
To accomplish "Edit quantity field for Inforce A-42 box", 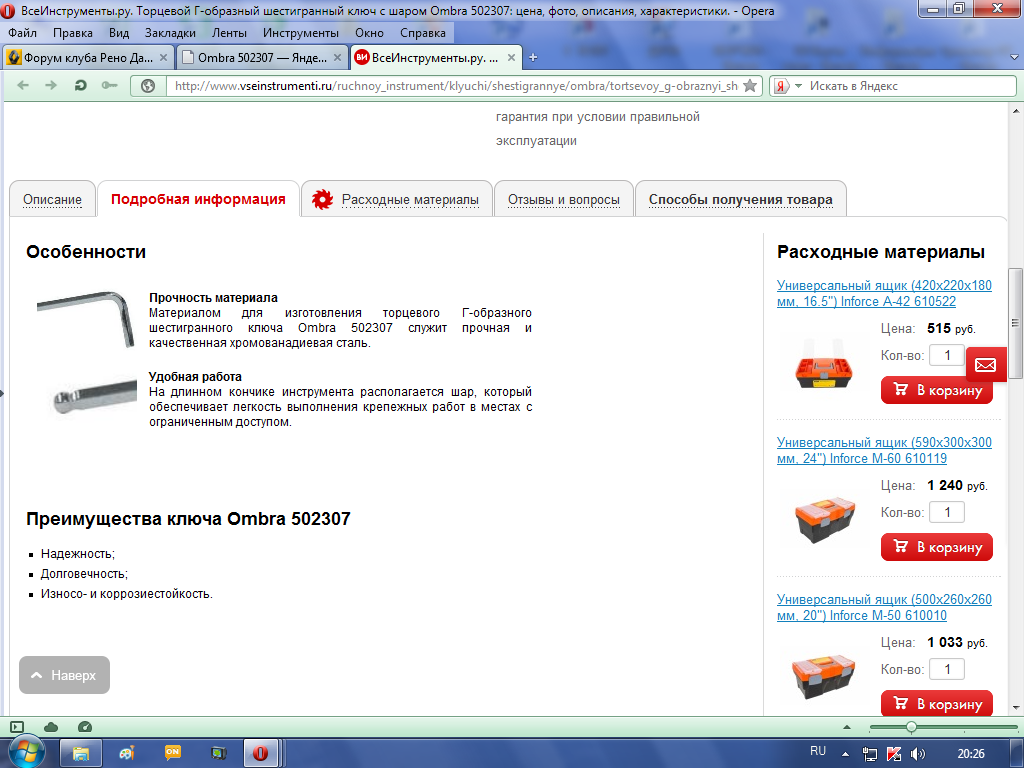I will click(947, 355).
